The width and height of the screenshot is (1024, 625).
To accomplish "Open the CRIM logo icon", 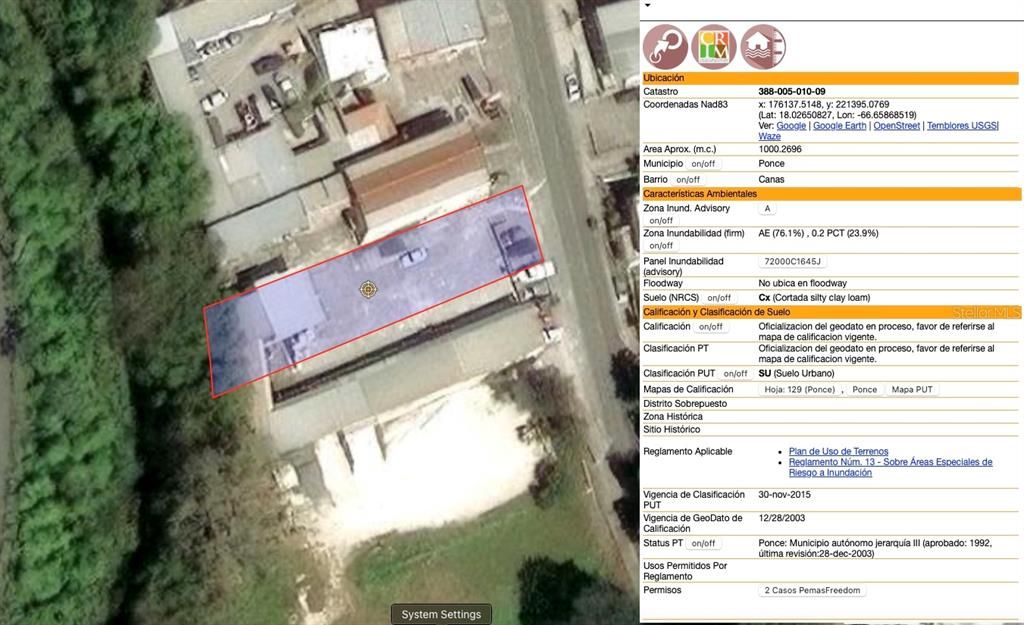I will click(x=713, y=47).
